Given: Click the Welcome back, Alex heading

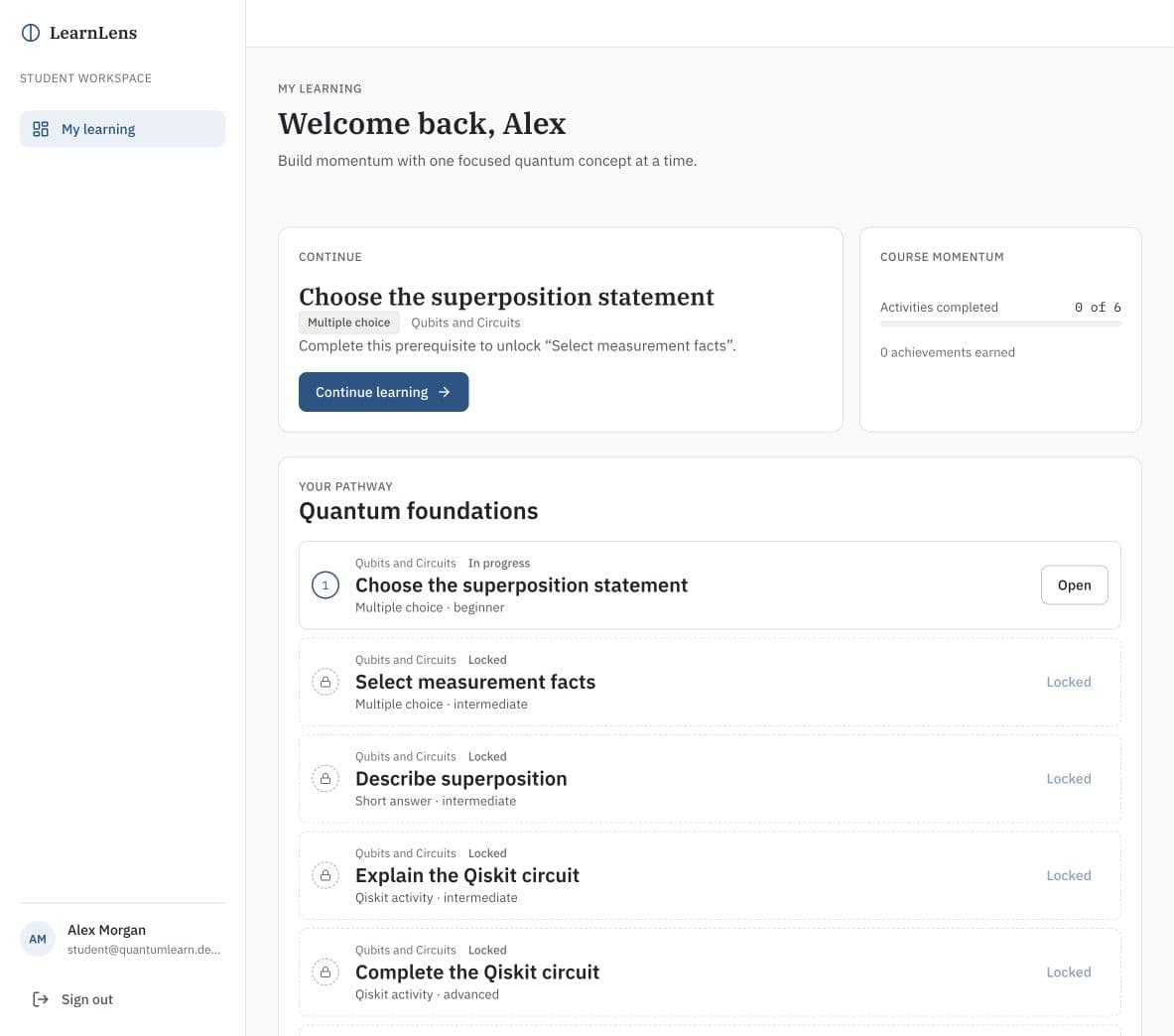Looking at the screenshot, I should pyautogui.click(x=422, y=123).
